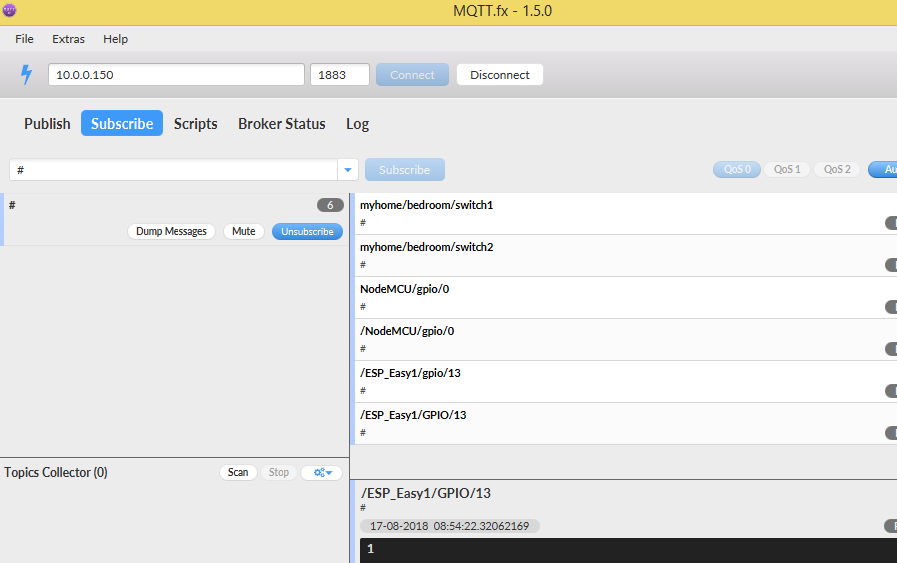The width and height of the screenshot is (897, 563).
Task: Click the broker address field 10.0.0.150
Action: pos(176,75)
